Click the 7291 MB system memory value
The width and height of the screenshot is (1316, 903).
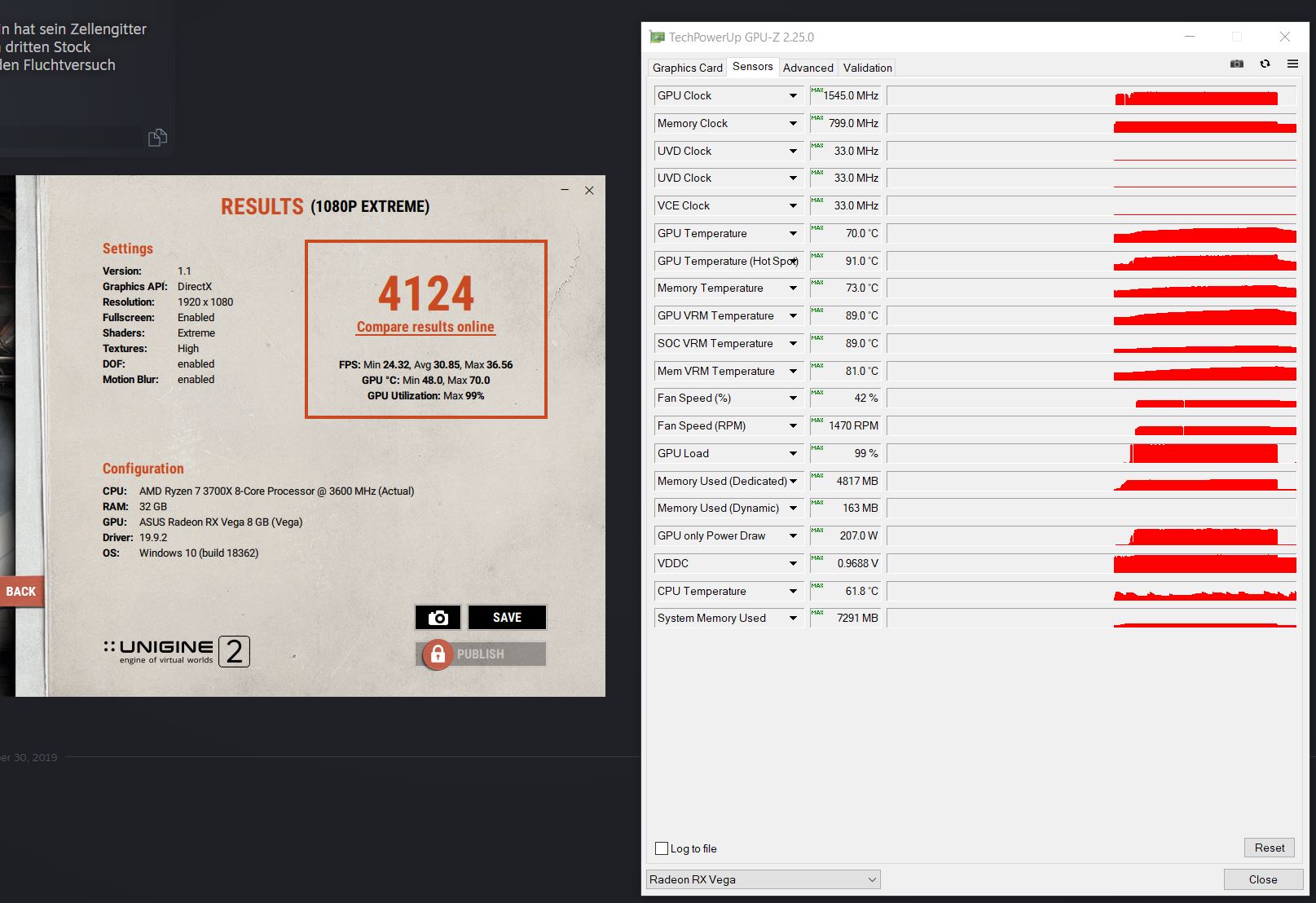click(x=857, y=618)
